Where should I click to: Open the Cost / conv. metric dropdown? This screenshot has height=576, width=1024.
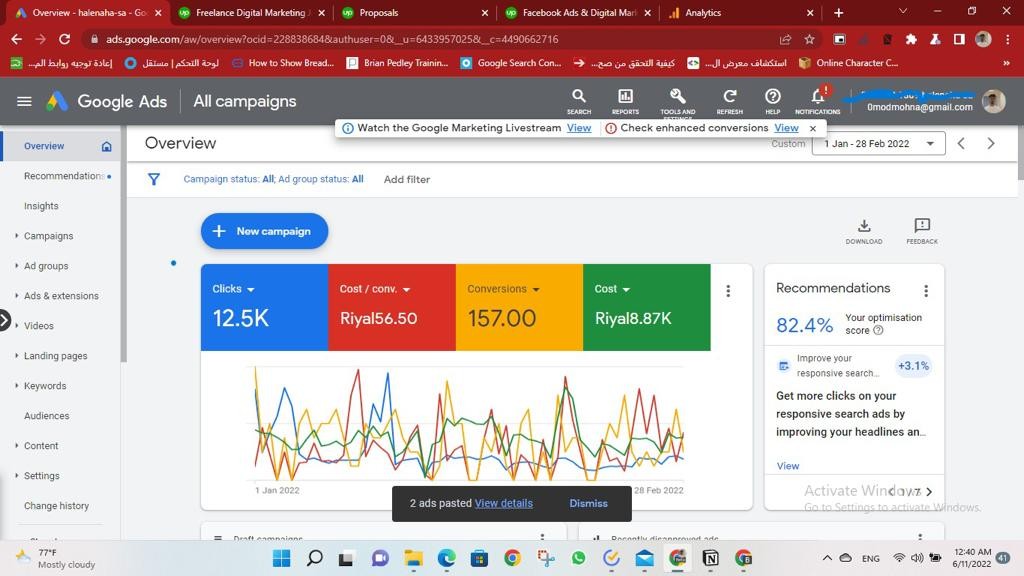click(x=406, y=289)
